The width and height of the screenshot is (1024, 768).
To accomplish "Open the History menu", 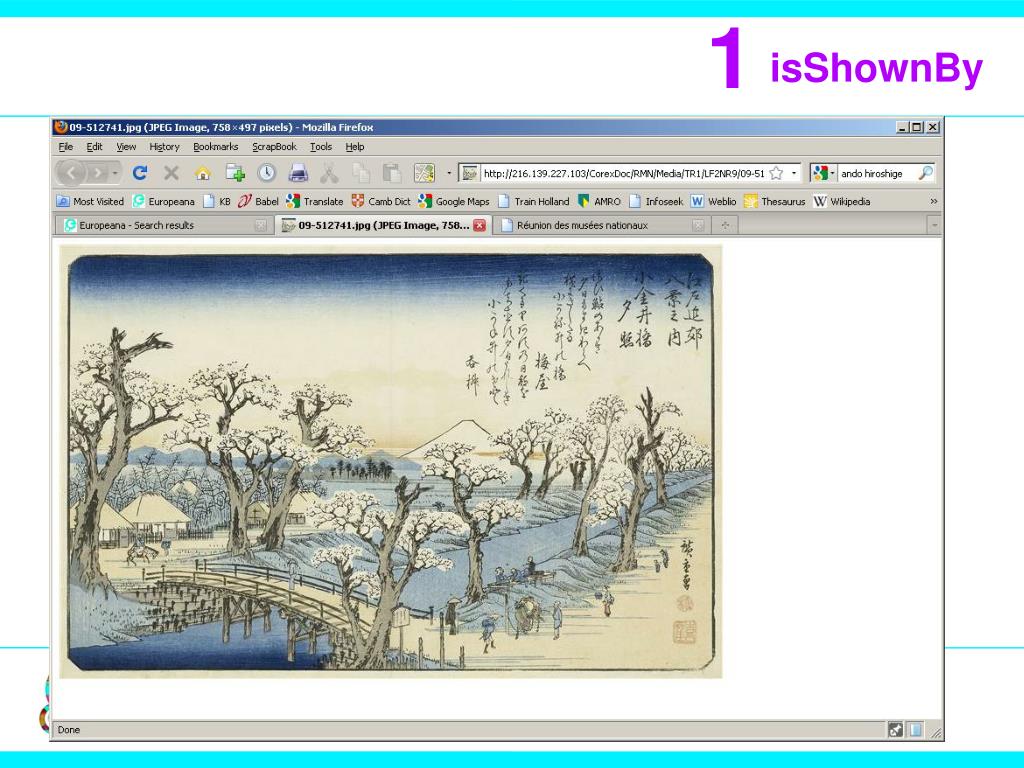I will point(164,147).
